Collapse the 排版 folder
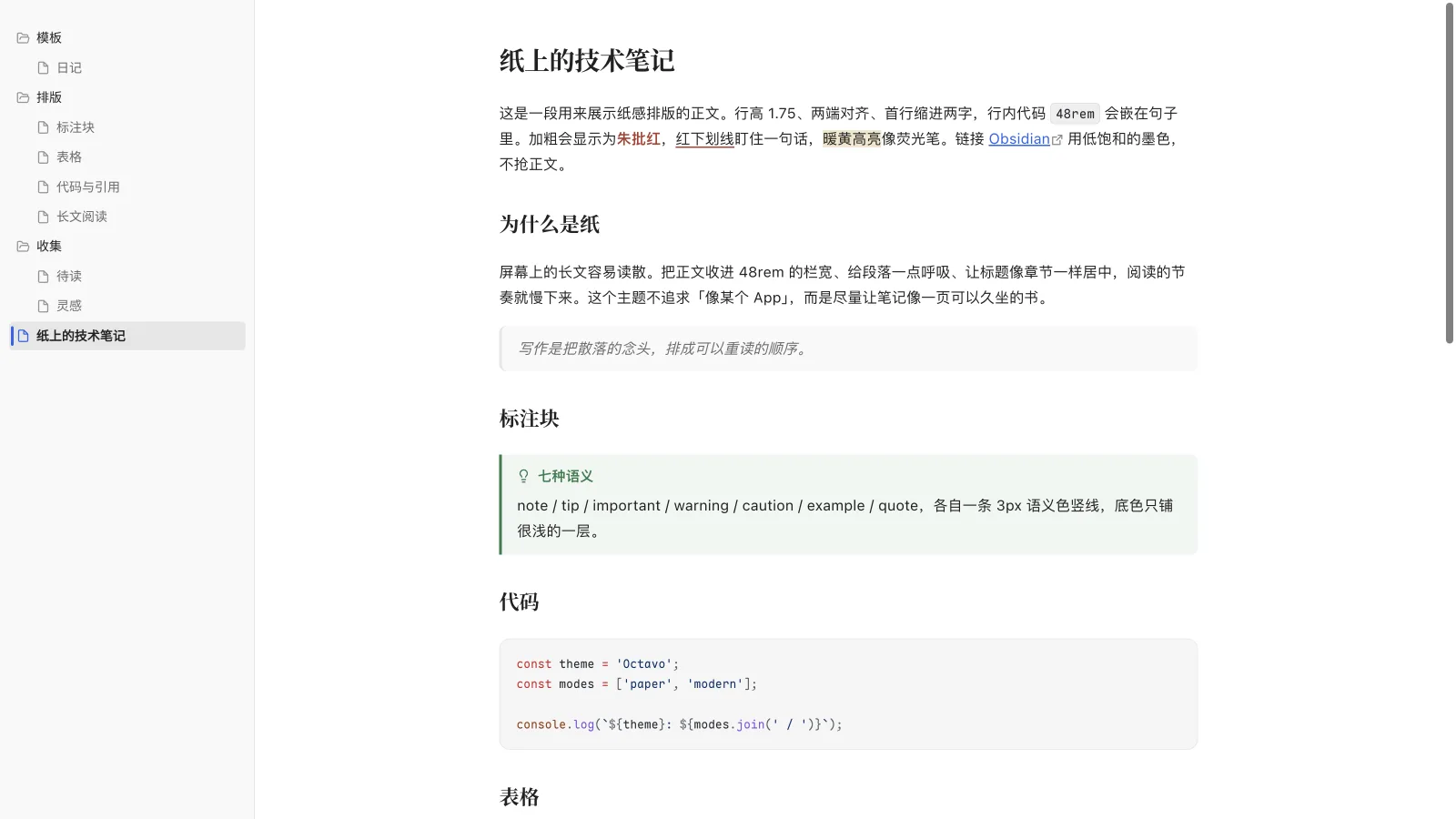Viewport: 1456px width, 819px height. (x=127, y=97)
